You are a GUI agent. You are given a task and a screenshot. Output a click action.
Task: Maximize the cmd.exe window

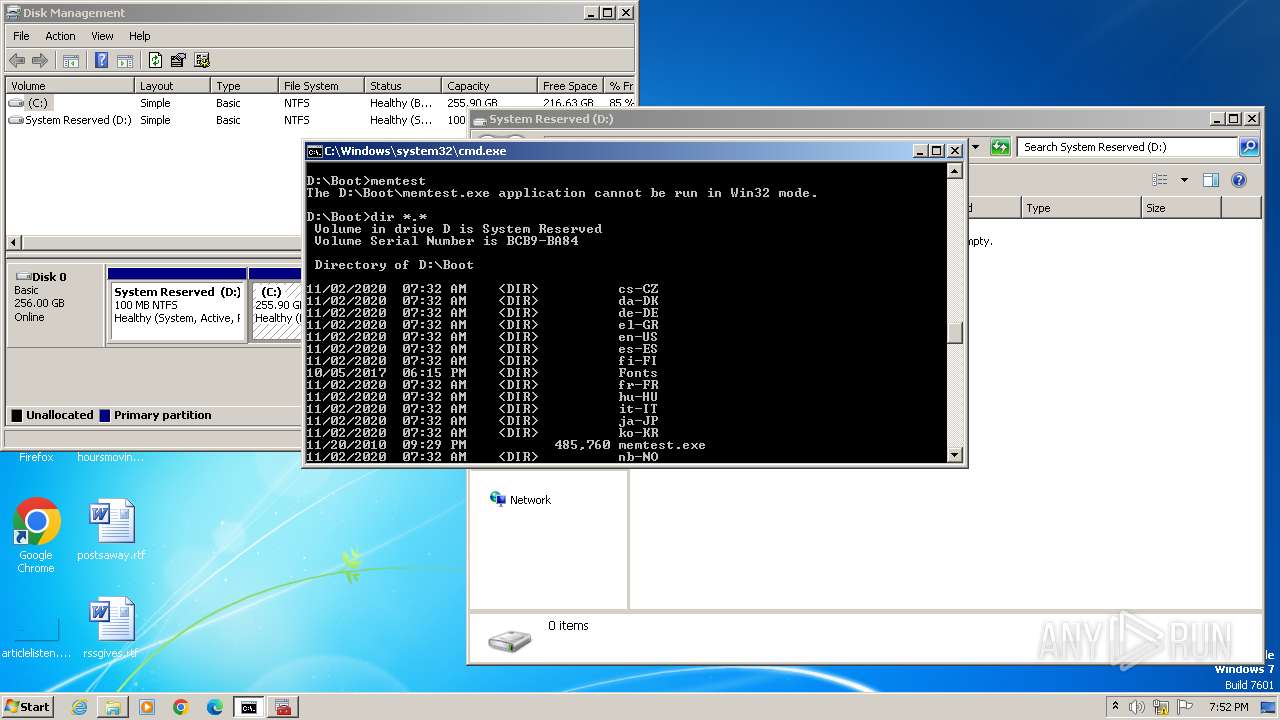(x=937, y=151)
